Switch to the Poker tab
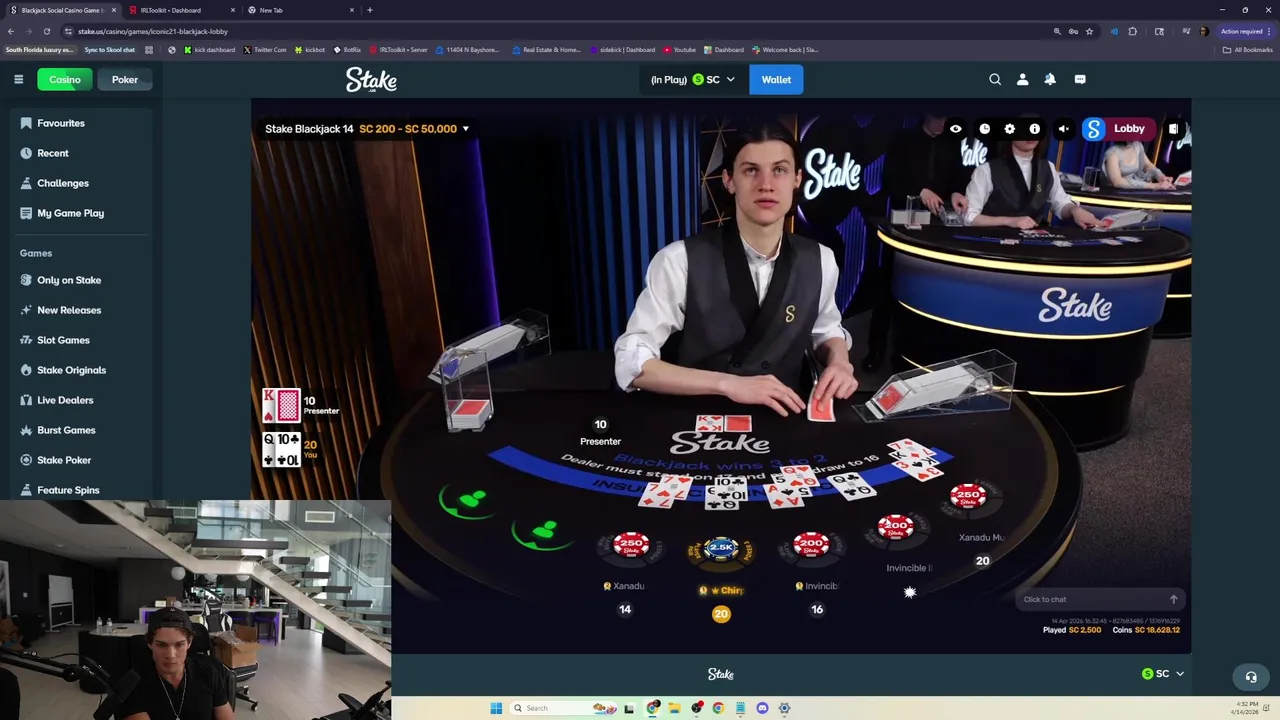 (x=125, y=79)
